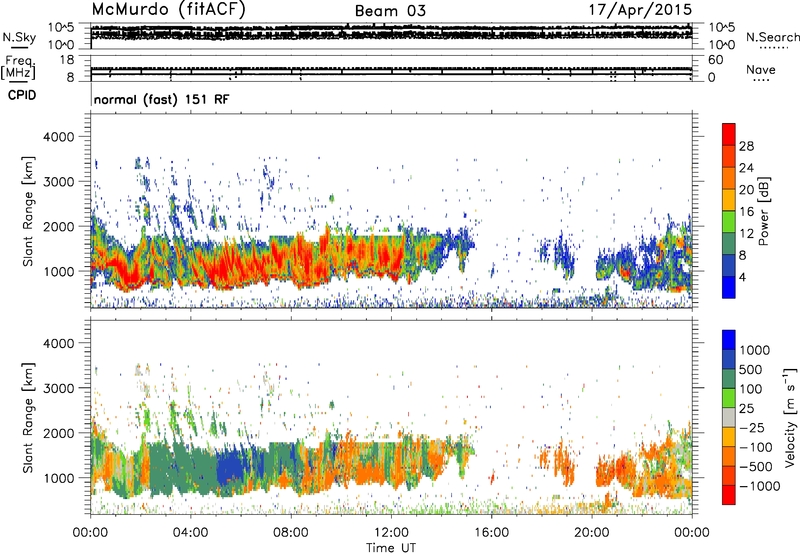Click the '2000' tick in the power panel
The height and width of the screenshot is (554, 800).
click(x=61, y=226)
